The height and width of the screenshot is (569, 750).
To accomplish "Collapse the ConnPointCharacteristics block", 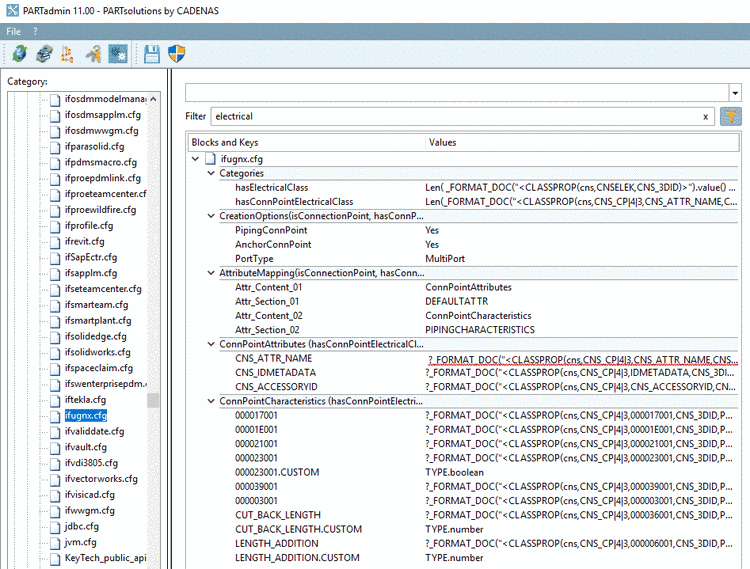I will pos(210,401).
